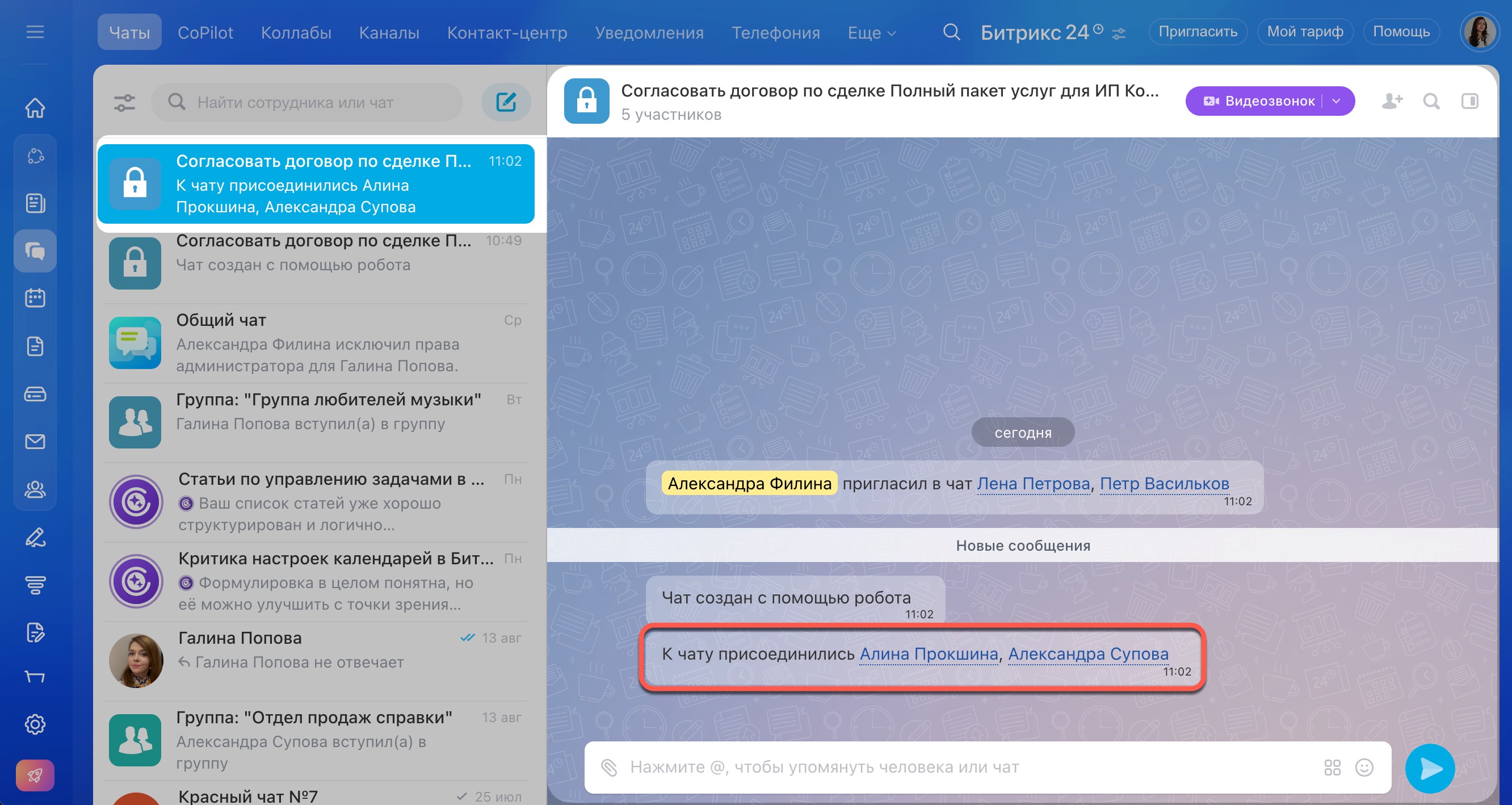Open the 10:49 Согласовать договор chat
This screenshot has width=1512, height=805.
[x=316, y=263]
